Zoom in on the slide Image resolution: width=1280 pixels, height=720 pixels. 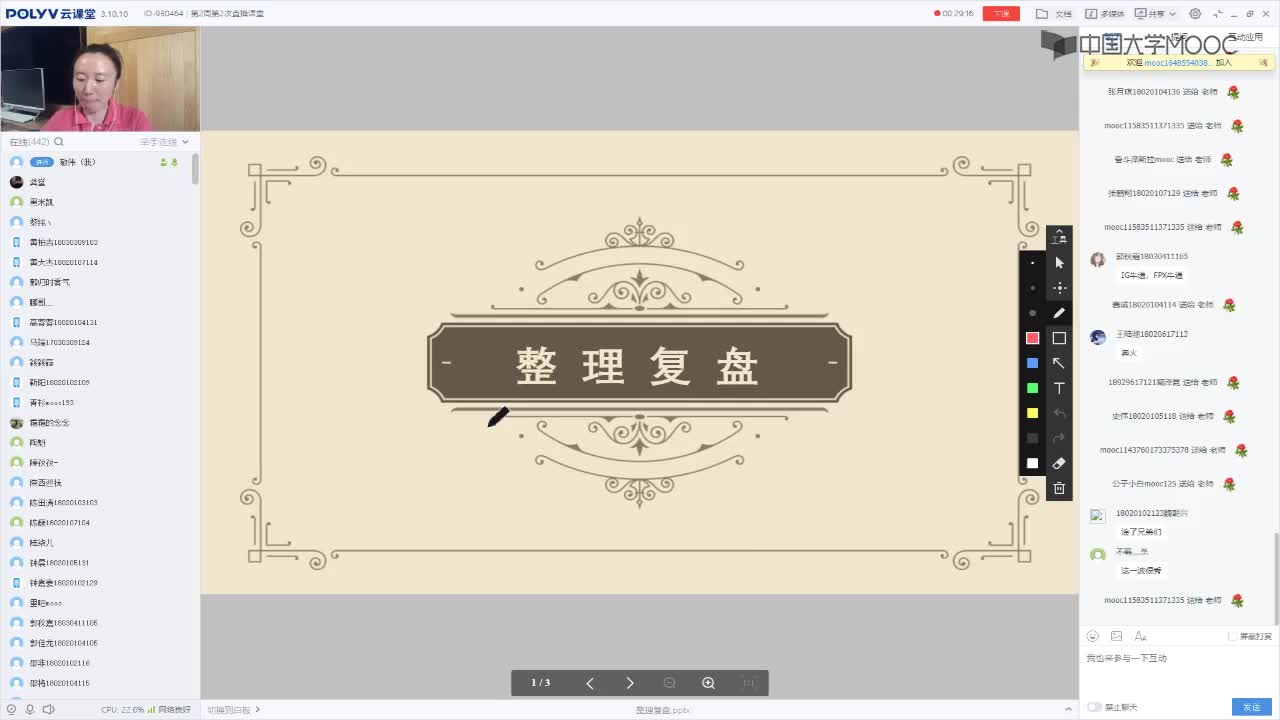click(x=708, y=683)
